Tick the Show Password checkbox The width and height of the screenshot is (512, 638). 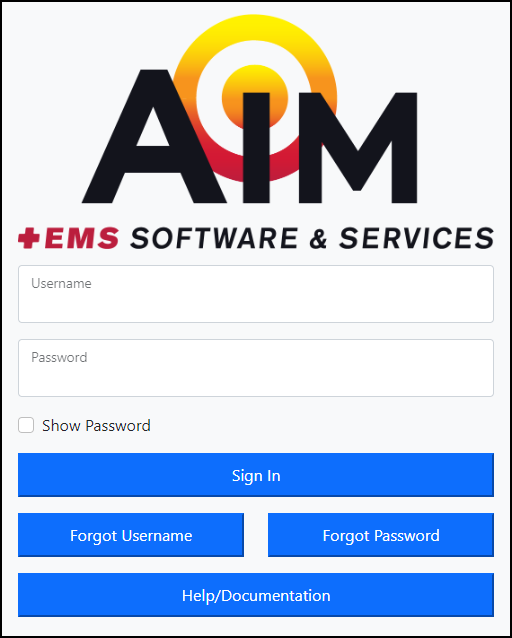click(26, 425)
